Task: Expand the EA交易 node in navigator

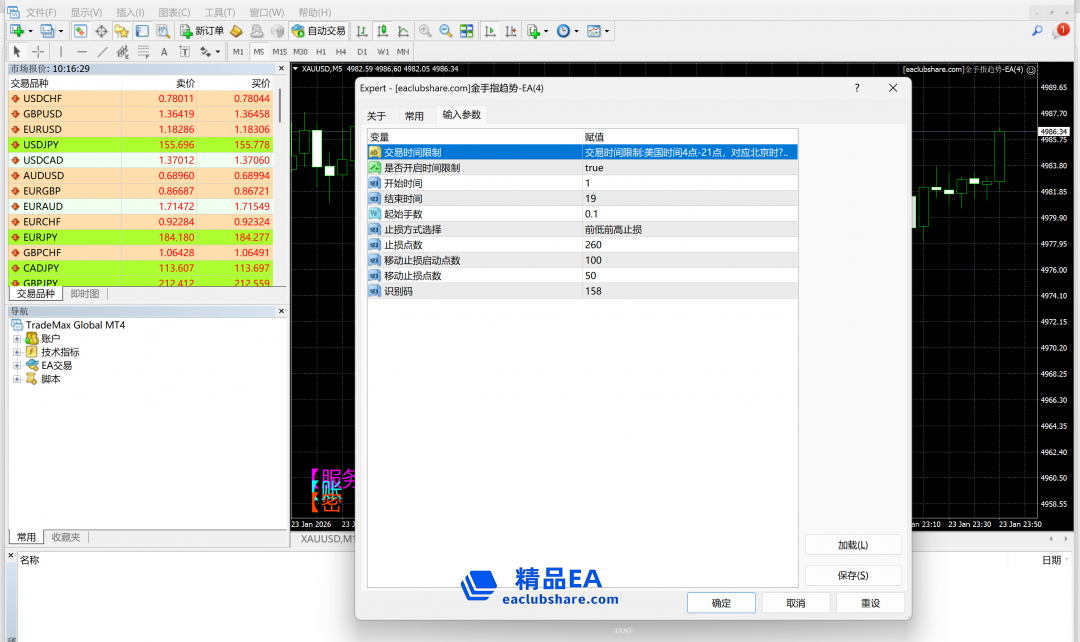Action: (x=17, y=366)
